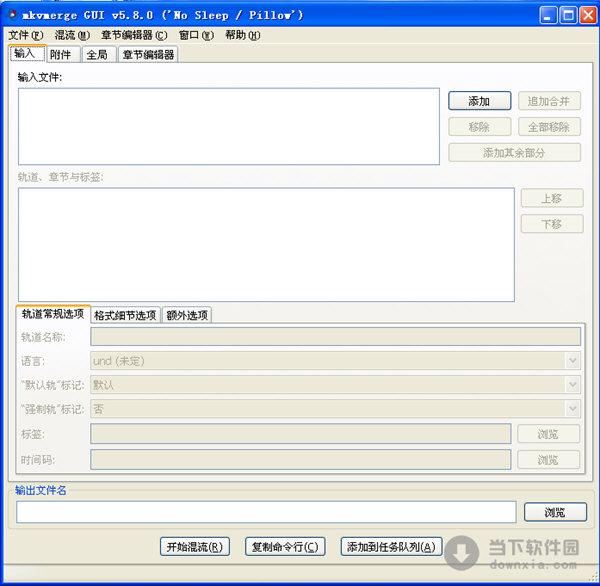This screenshot has height=586, width=600.
Task: Click the 下移 button
Action: pyautogui.click(x=552, y=224)
